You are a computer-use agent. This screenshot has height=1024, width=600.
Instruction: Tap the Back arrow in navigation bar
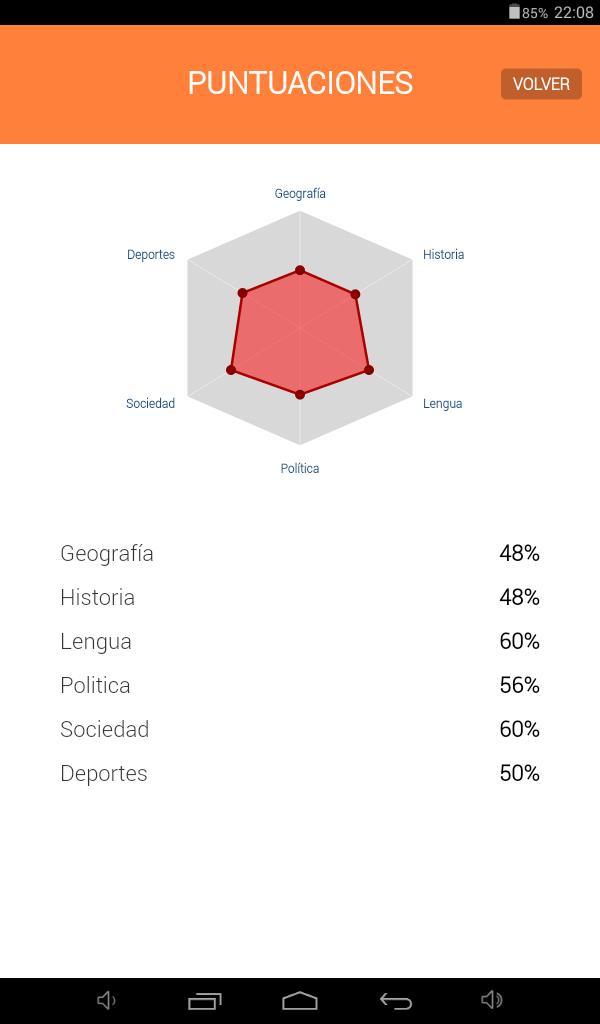[x=395, y=999]
